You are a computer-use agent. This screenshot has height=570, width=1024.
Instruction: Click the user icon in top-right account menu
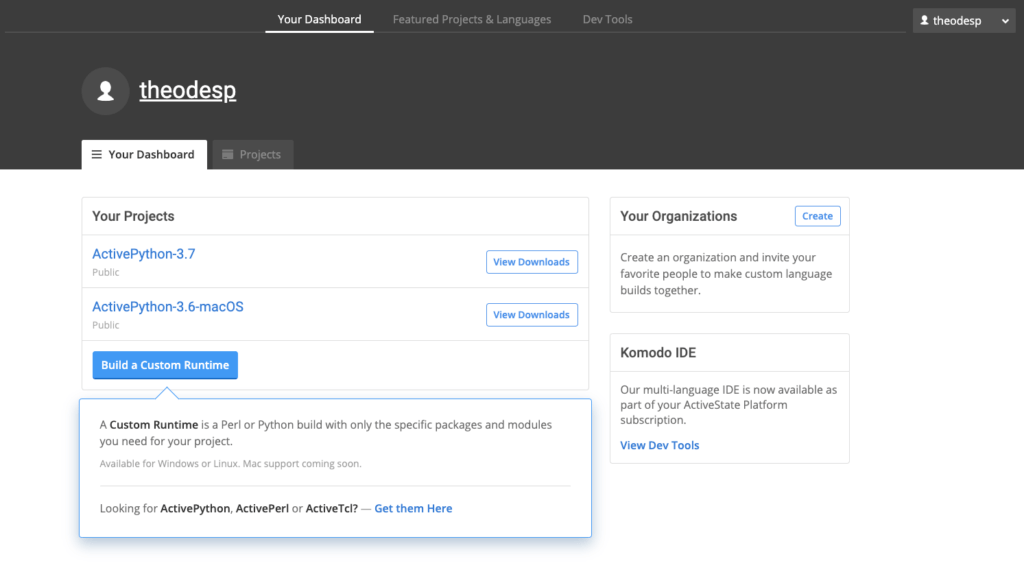pyautogui.click(x=924, y=20)
